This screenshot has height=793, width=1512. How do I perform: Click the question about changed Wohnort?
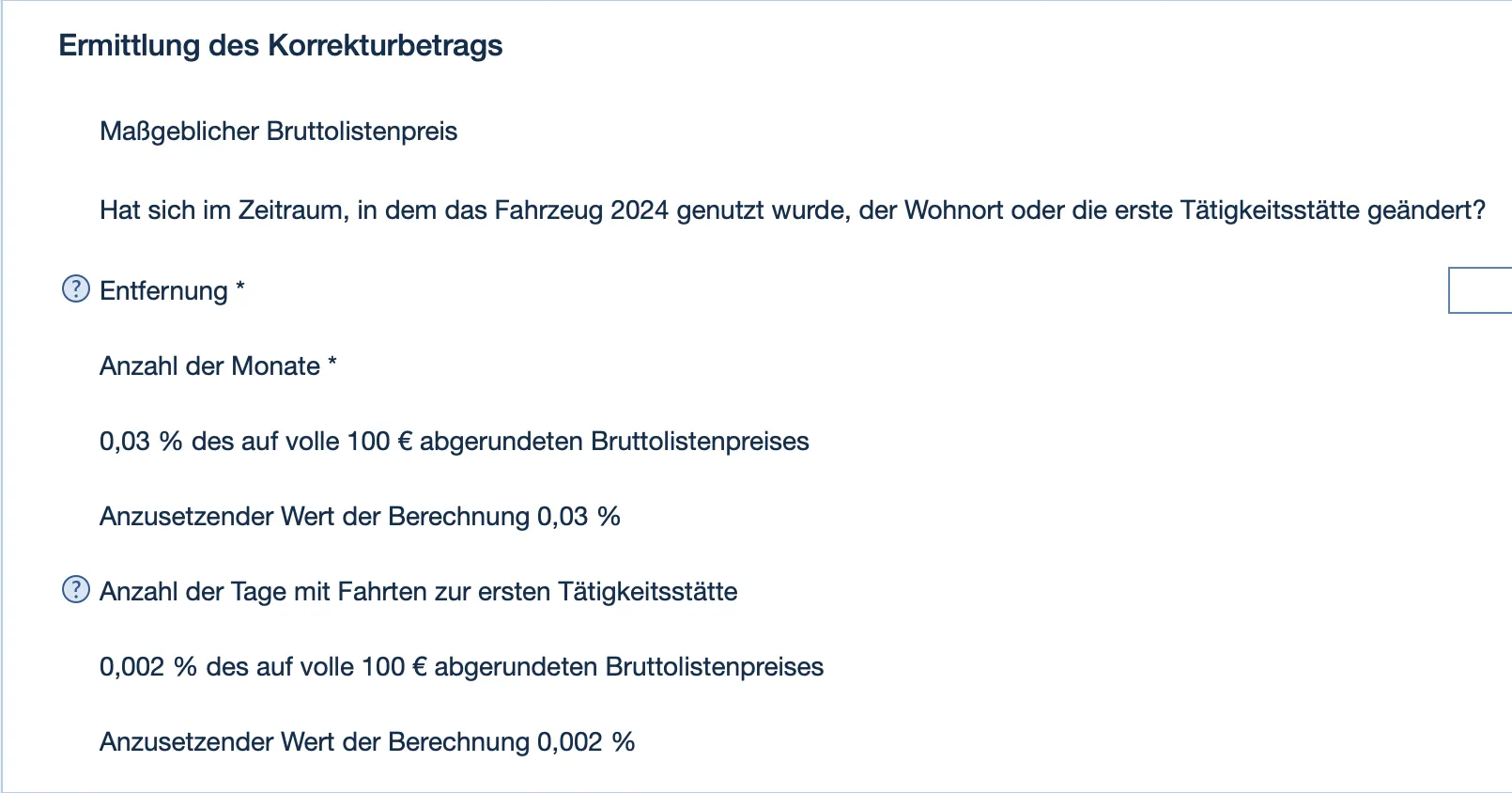pyautogui.click(x=792, y=210)
